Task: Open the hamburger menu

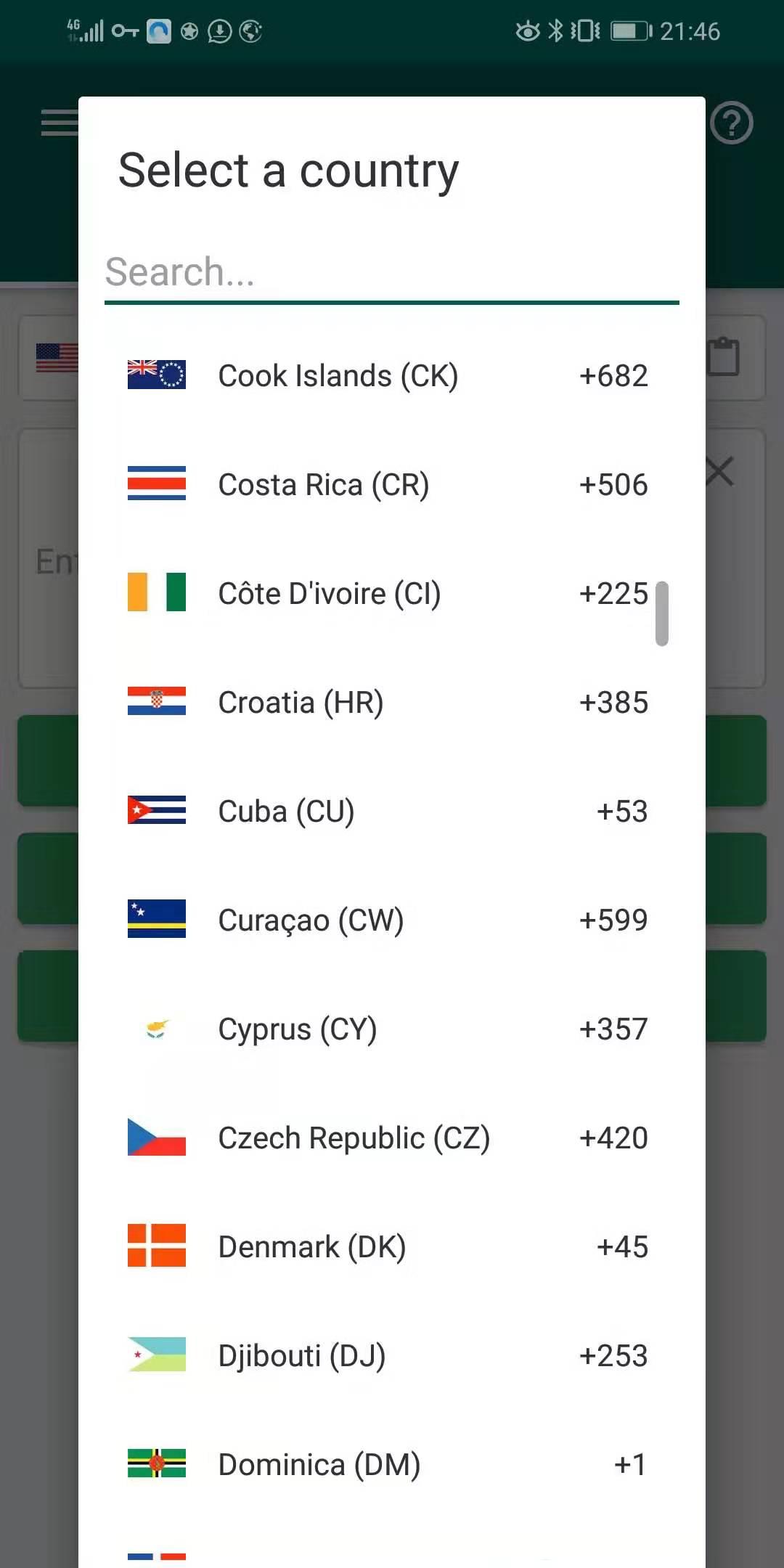Action: point(60,123)
